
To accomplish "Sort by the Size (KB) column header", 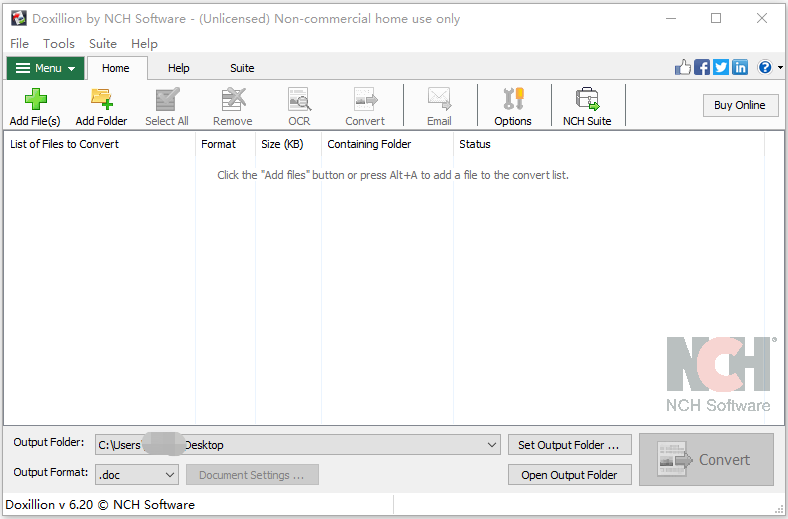I will [x=288, y=144].
